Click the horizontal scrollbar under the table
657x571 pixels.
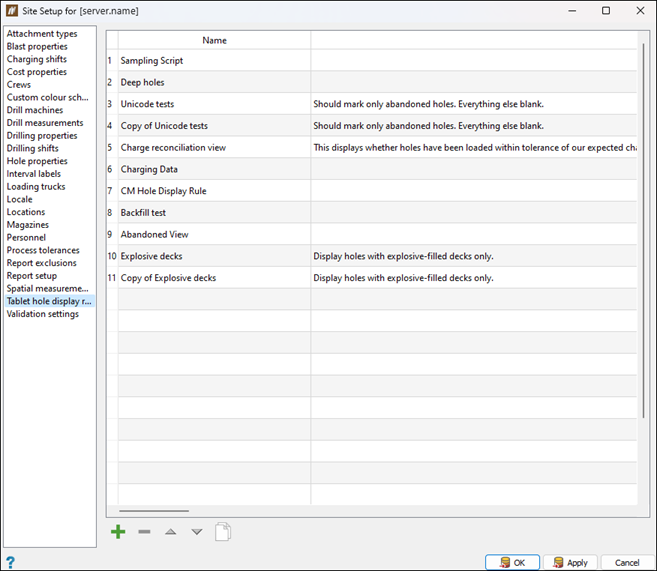[154, 510]
